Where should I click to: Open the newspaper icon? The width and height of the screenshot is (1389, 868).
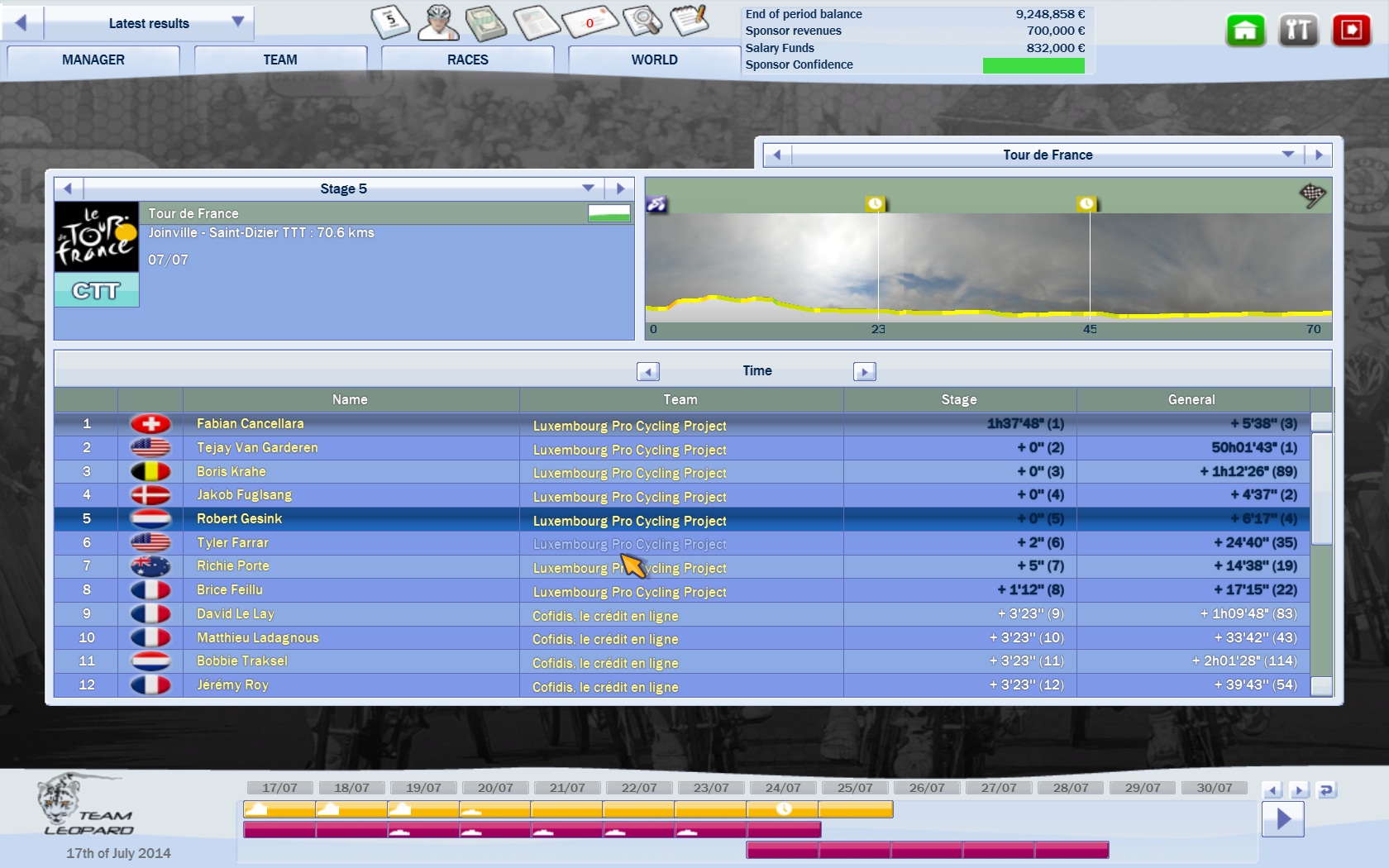point(537,22)
